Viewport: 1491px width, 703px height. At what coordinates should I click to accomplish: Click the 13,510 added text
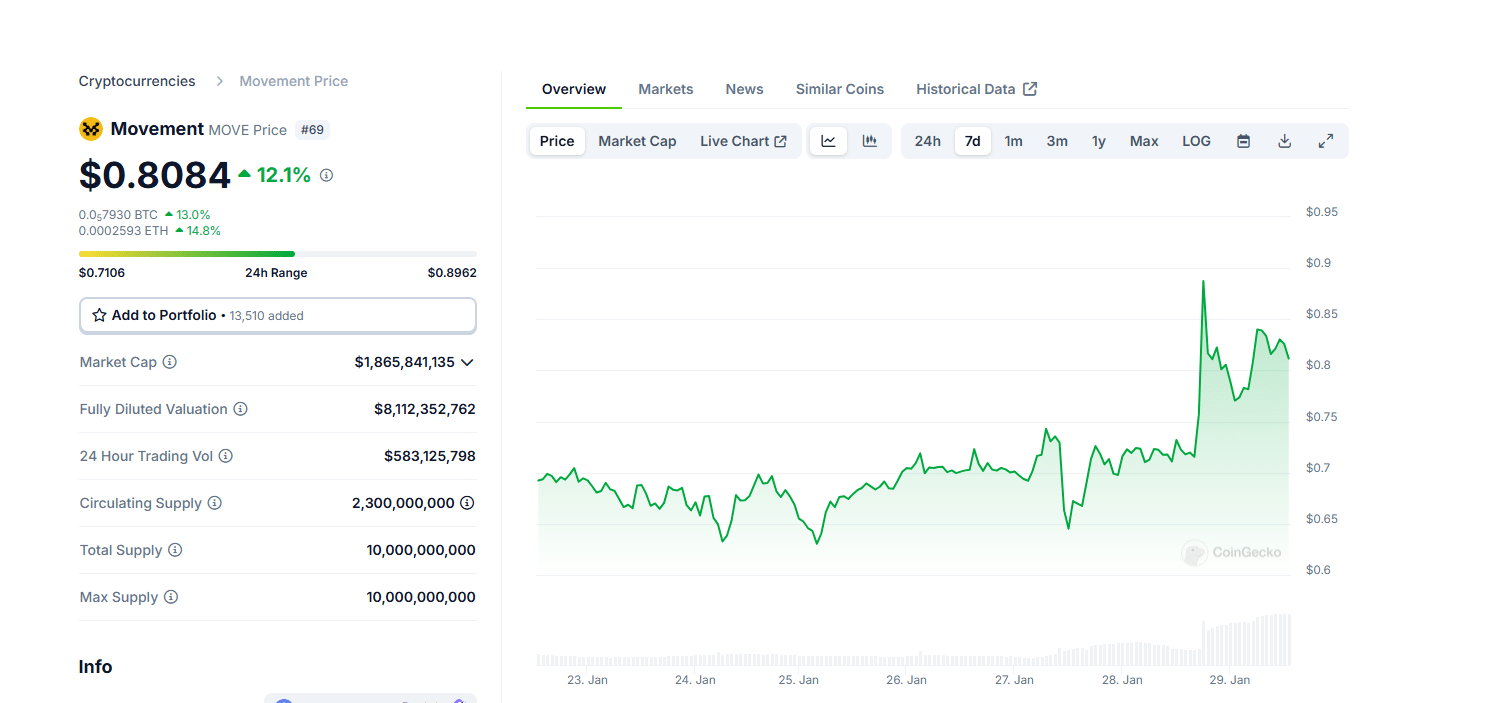coord(266,316)
